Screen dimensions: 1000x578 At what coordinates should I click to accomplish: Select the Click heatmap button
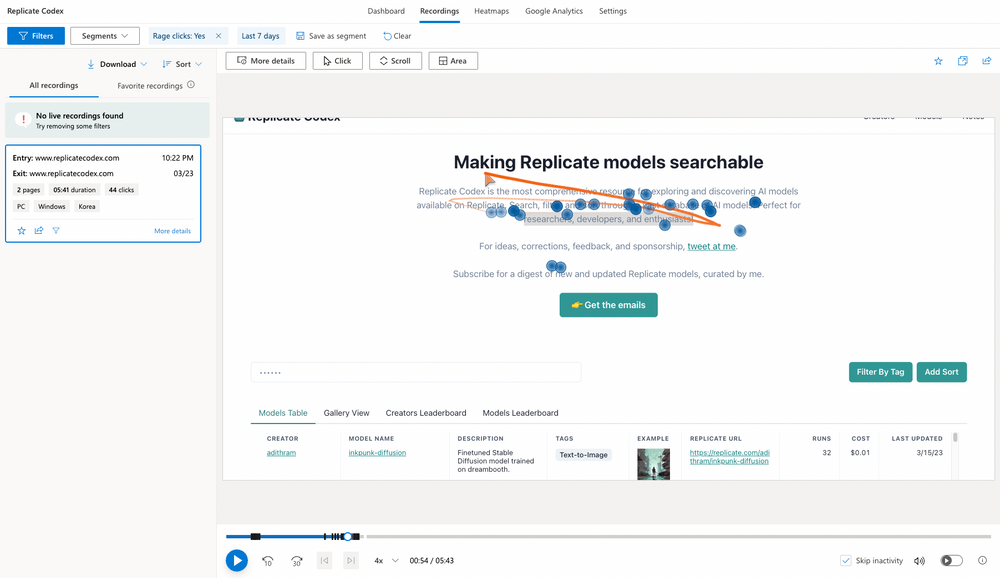pos(337,61)
